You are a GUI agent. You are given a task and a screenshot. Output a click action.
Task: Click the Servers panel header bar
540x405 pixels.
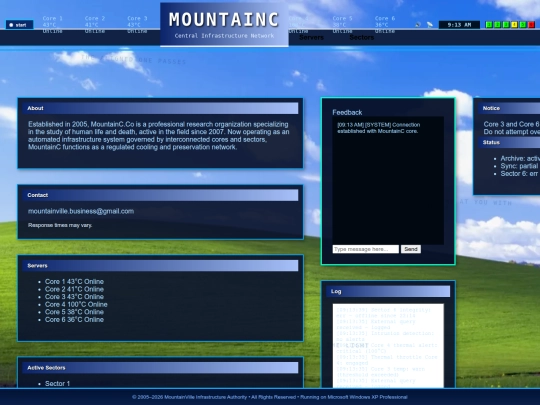[x=160, y=266]
